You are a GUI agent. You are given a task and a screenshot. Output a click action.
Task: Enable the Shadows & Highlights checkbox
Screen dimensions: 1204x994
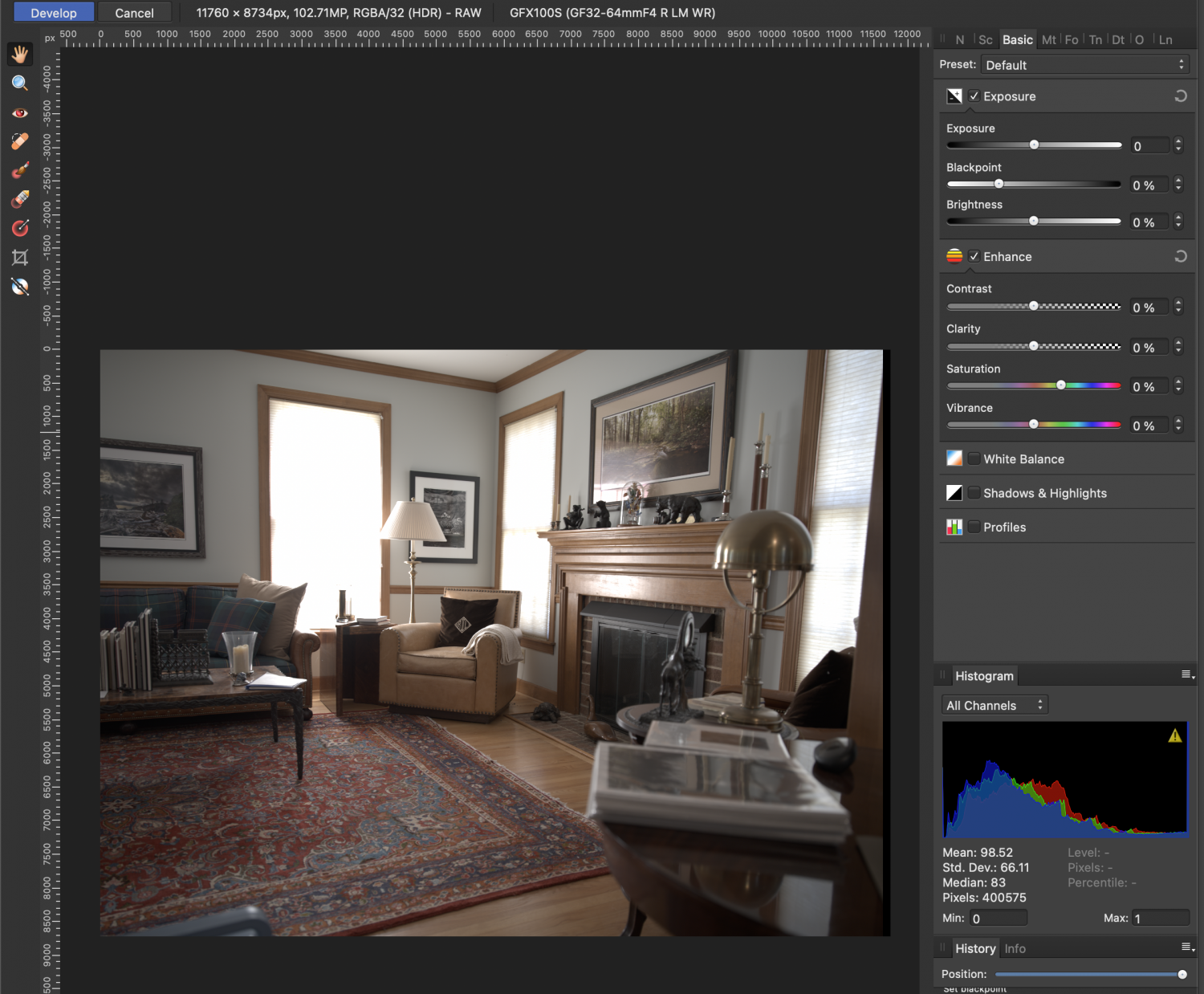coord(974,493)
